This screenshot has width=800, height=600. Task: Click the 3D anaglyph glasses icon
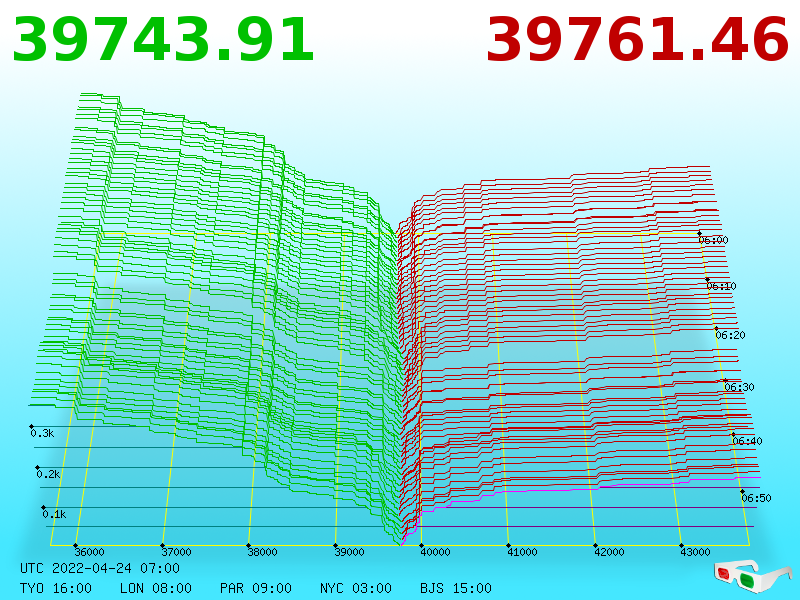752,577
